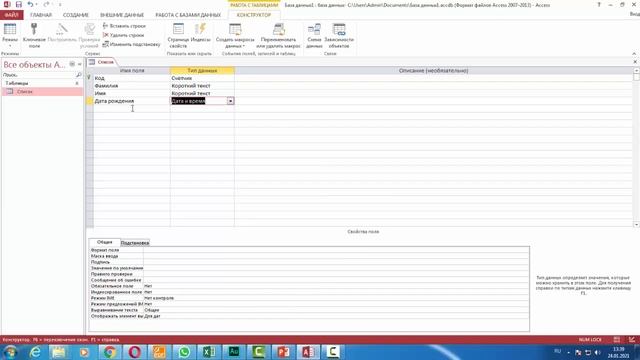Viewport: 640px width, 360px height.
Task: Select the Фамилия field name cell
Action: click(x=131, y=86)
